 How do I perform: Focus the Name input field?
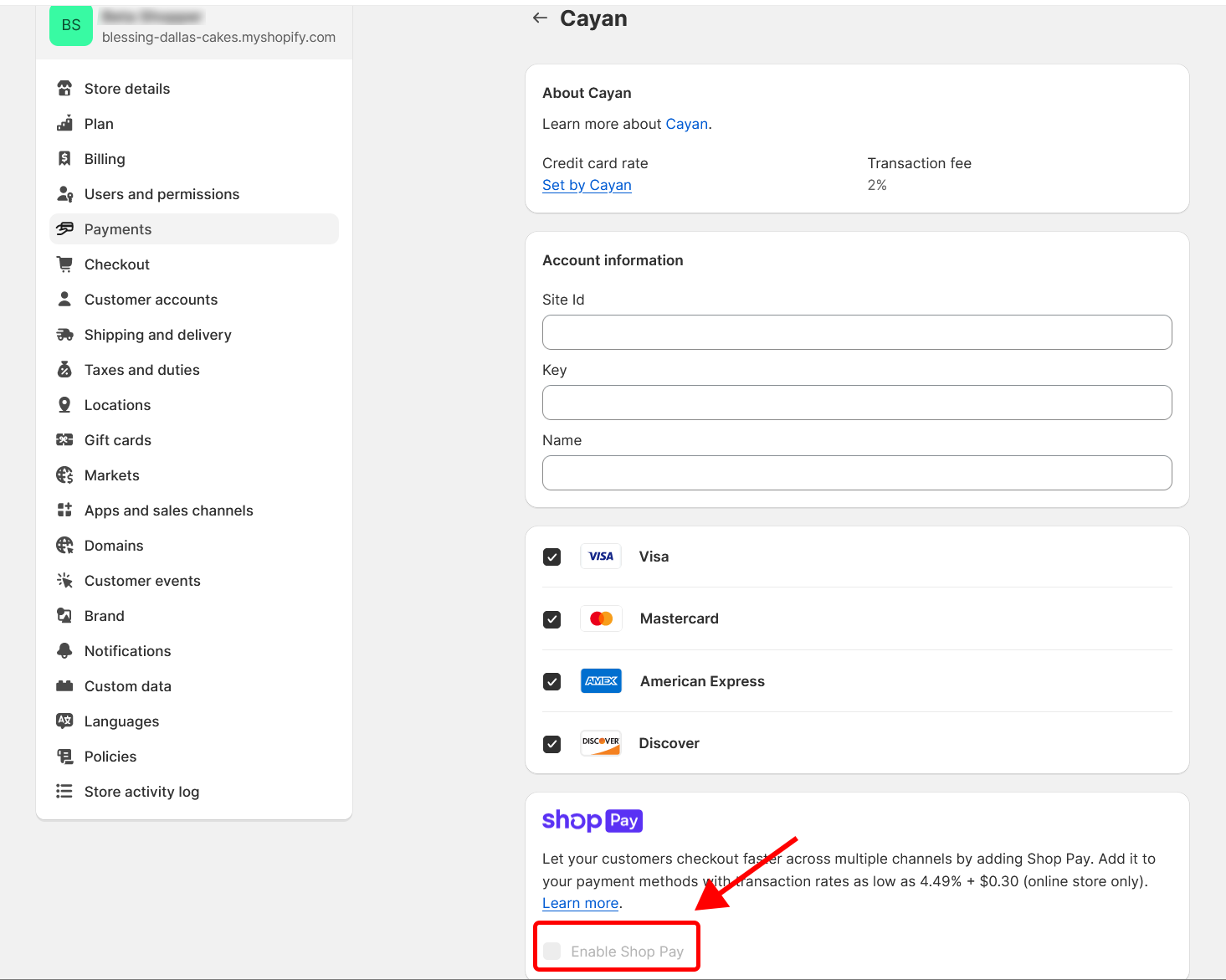click(857, 473)
